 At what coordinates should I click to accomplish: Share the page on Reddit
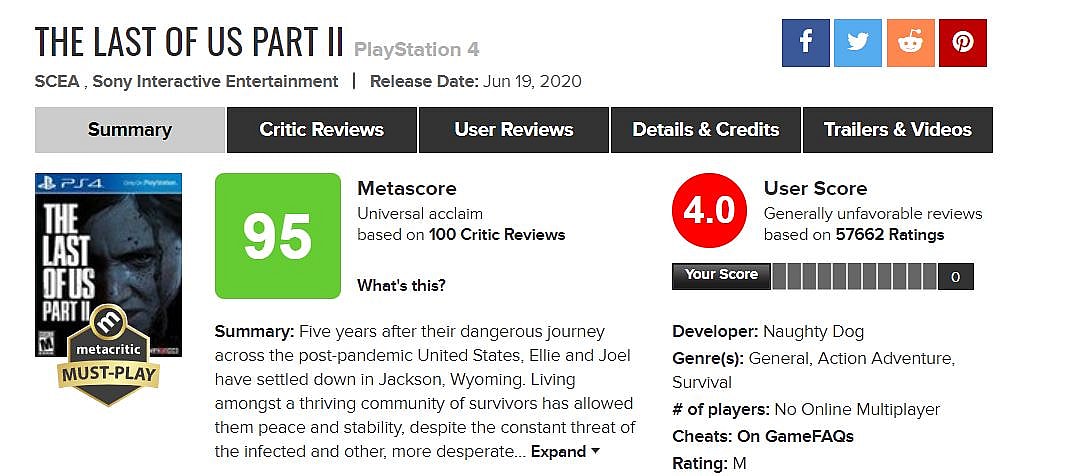(x=910, y=43)
